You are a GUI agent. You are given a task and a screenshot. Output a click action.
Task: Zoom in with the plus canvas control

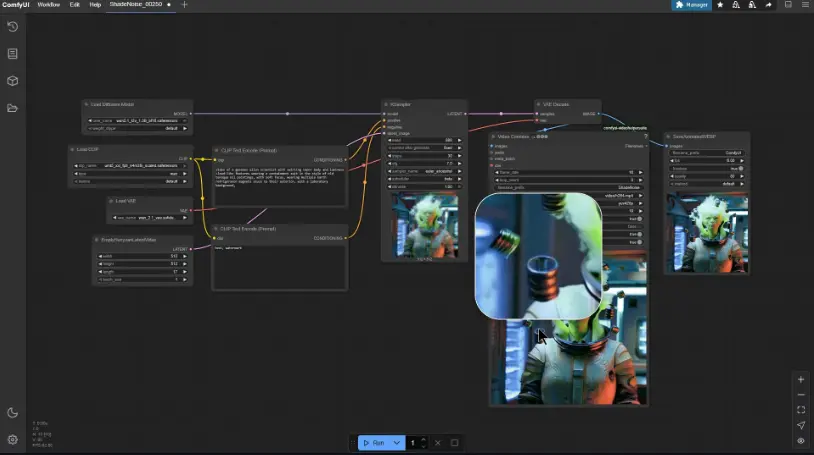coord(801,380)
